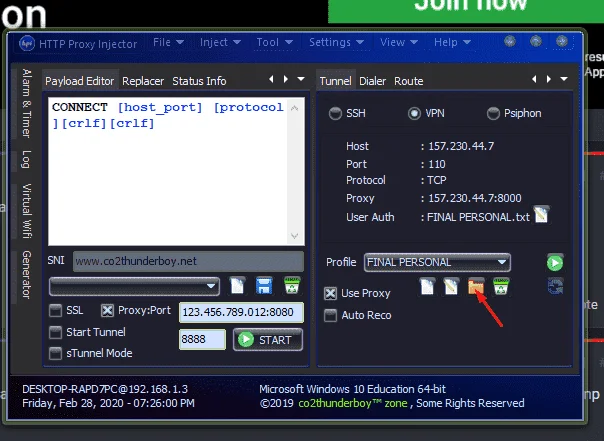
Task: Click the refresh arrows icon below green play
Action: (555, 287)
